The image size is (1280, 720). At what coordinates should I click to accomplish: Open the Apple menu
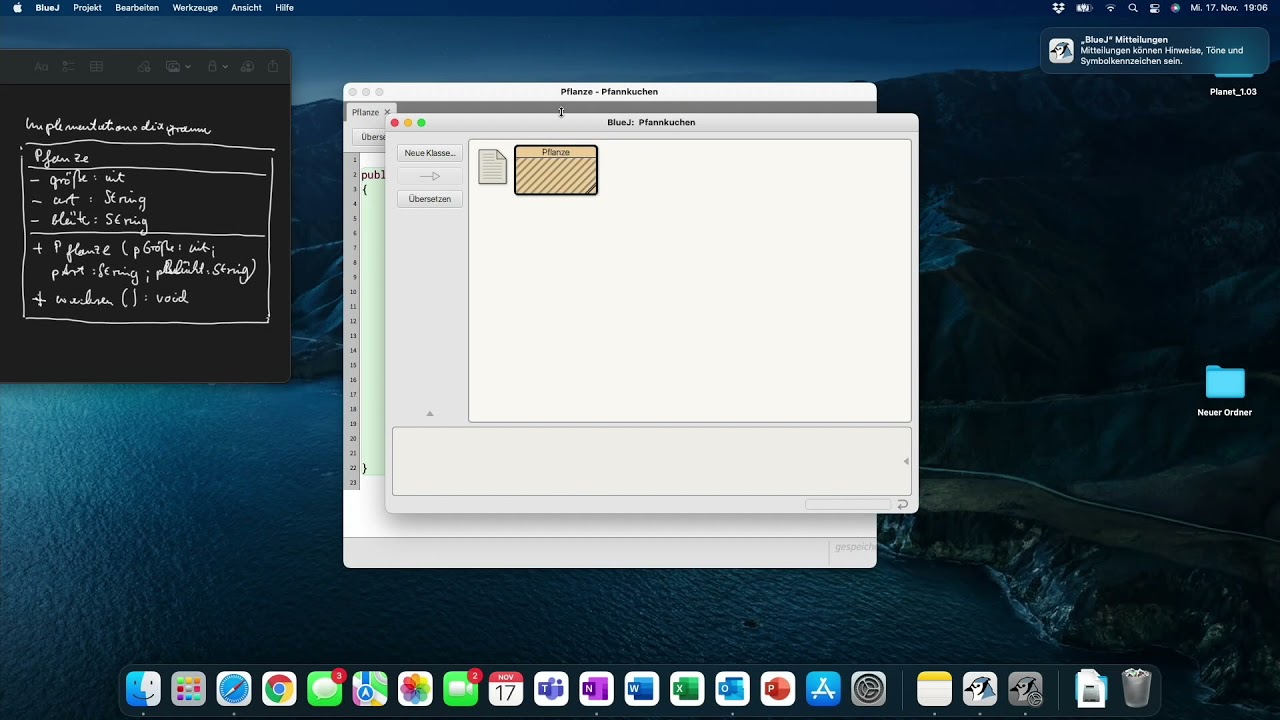pyautogui.click(x=17, y=8)
